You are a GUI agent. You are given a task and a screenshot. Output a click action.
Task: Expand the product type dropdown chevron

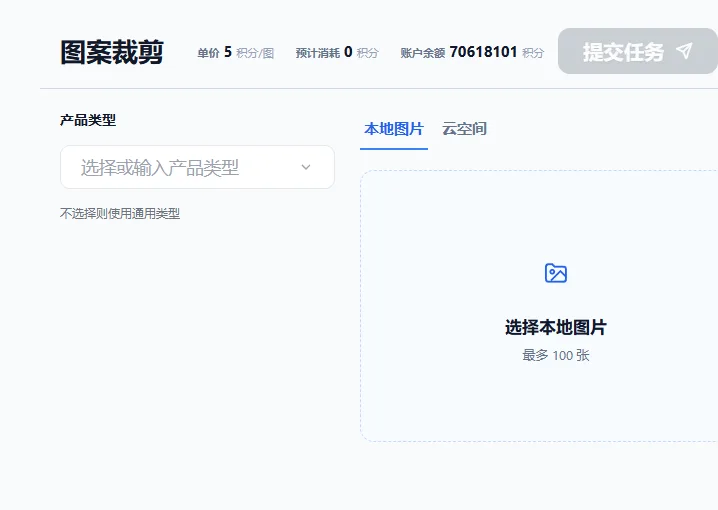click(x=306, y=167)
